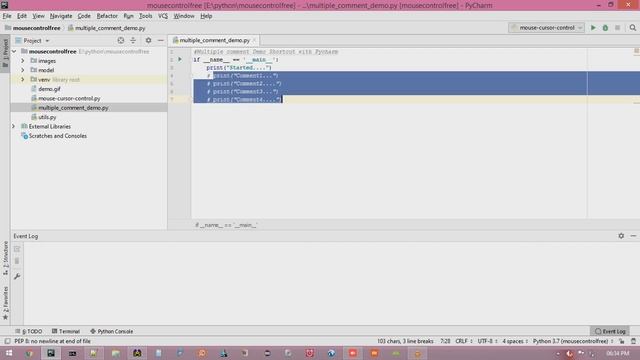Click the Windows Start button
Viewport: 640px width, 360px height.
coord(9,353)
